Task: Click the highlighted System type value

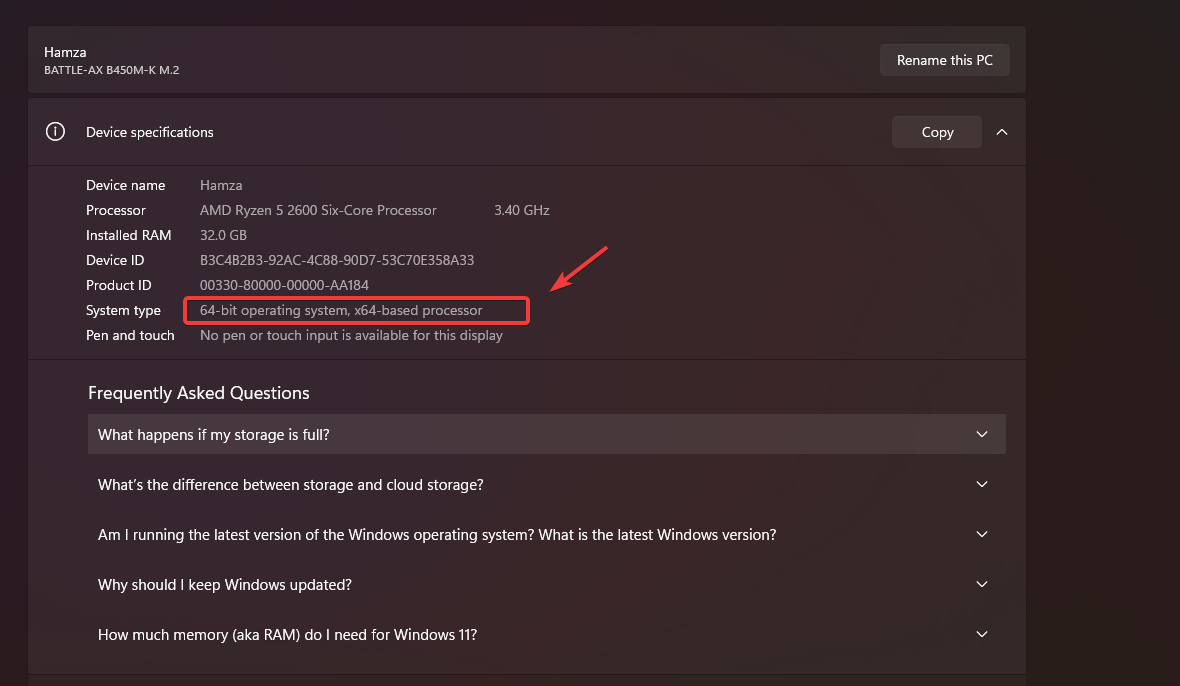Action: click(341, 310)
